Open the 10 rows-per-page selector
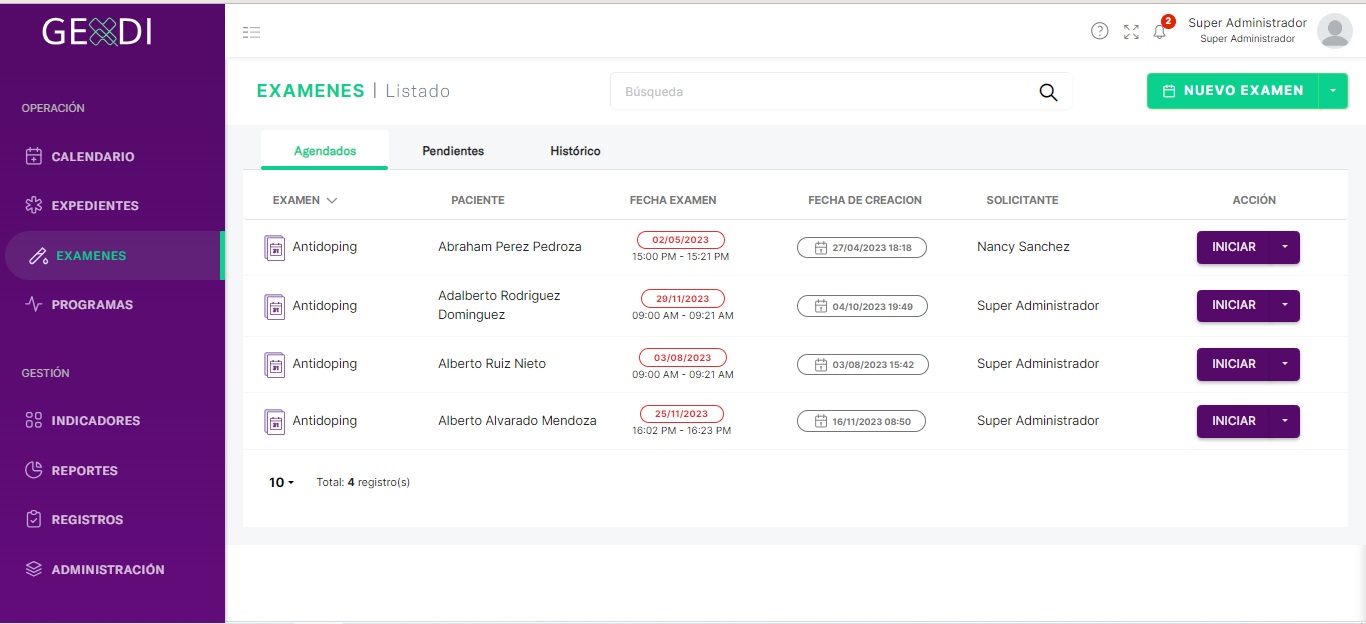This screenshot has height=624, width=1366. click(281, 482)
